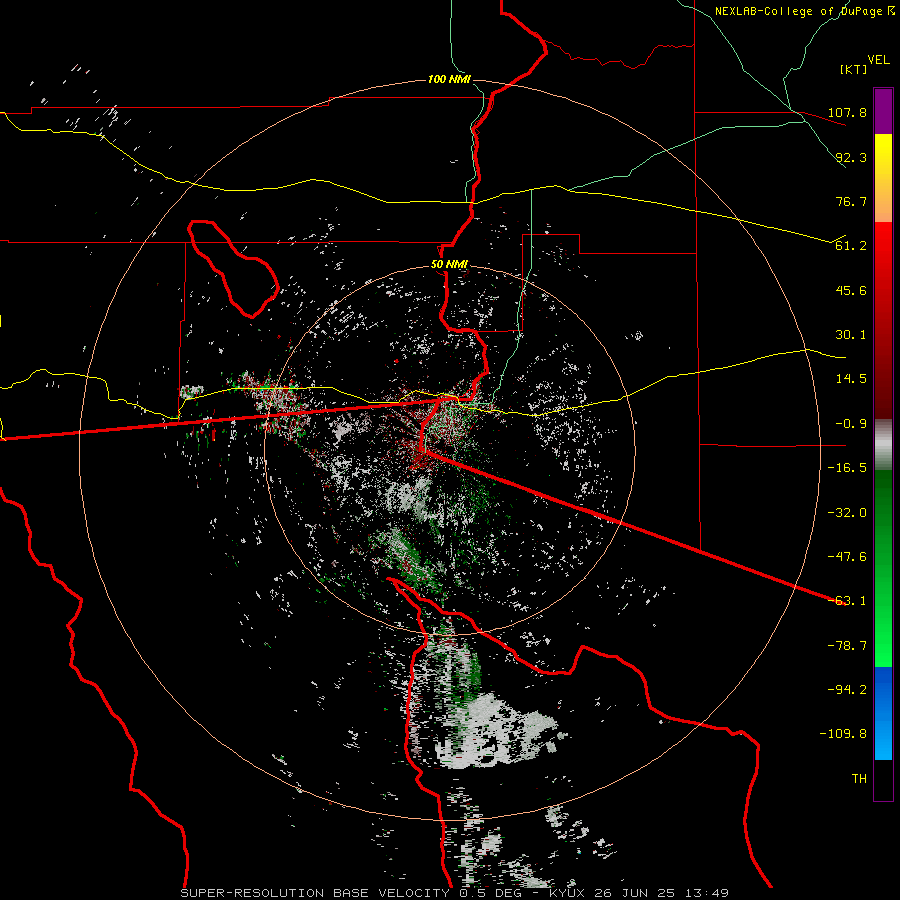This screenshot has height=900, width=900.
Task: Click the -109.8 legend value
Action: 843,734
